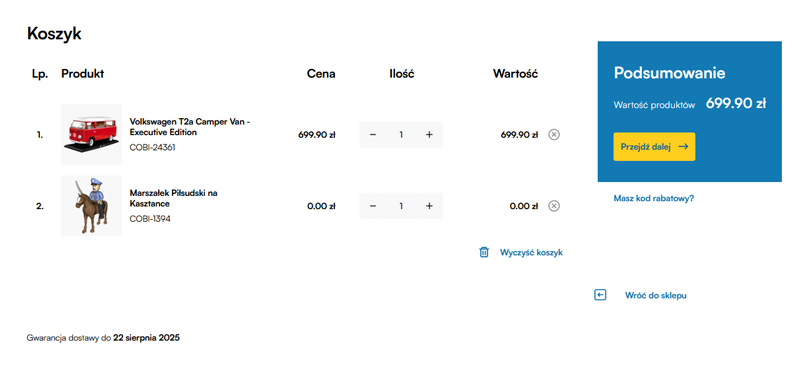Click the Piłsudski quantity field showing 1
Screen dimensions: 800x374
(x=401, y=206)
